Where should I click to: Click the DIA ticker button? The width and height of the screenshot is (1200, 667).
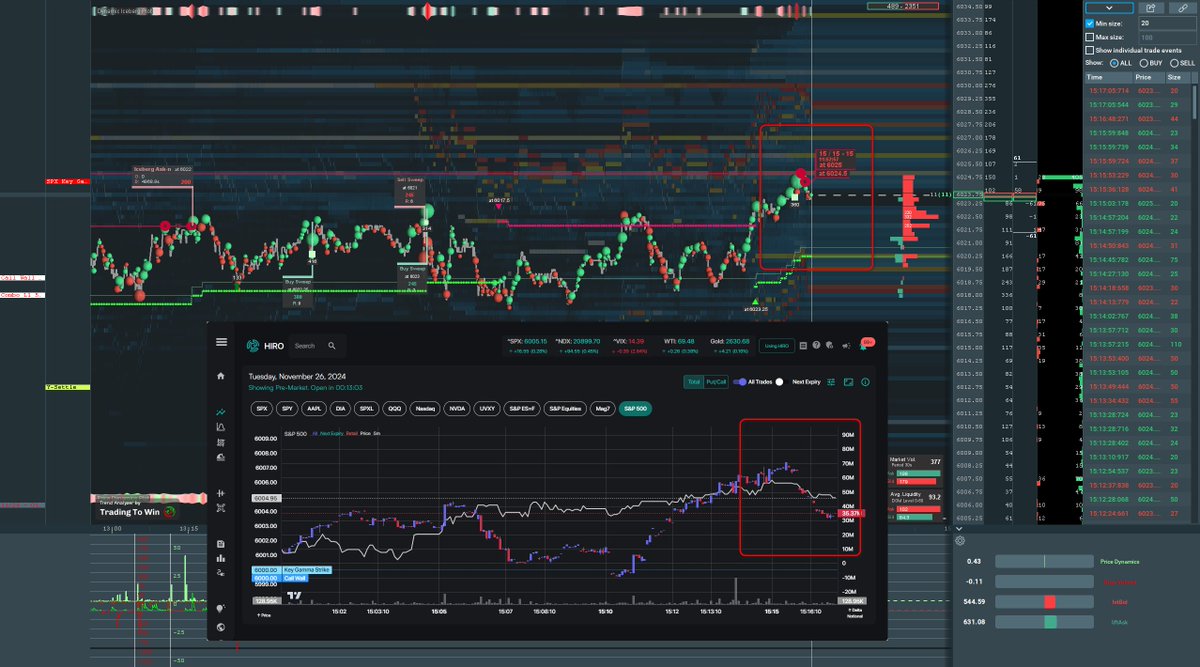340,409
